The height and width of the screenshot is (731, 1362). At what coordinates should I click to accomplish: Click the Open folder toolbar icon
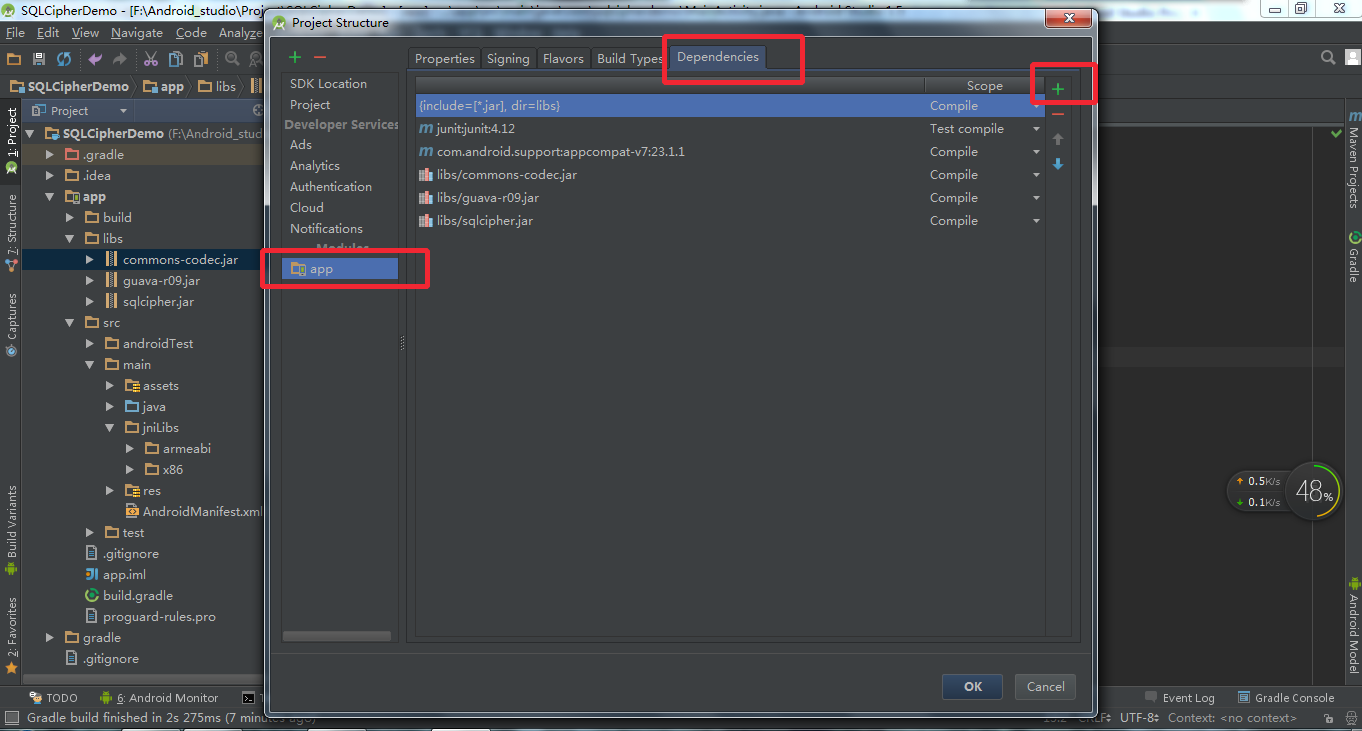point(13,59)
